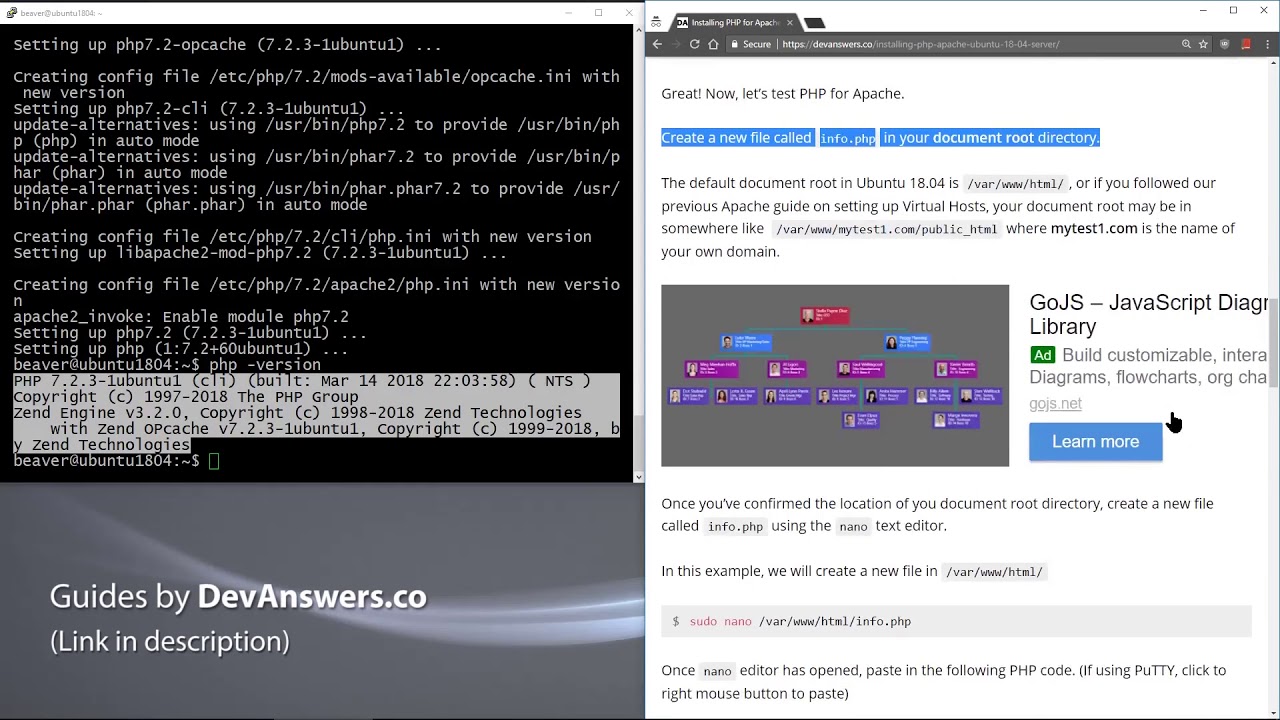The image size is (1280, 720).
Task: Click the green Ad badge
Action: [1042, 355]
